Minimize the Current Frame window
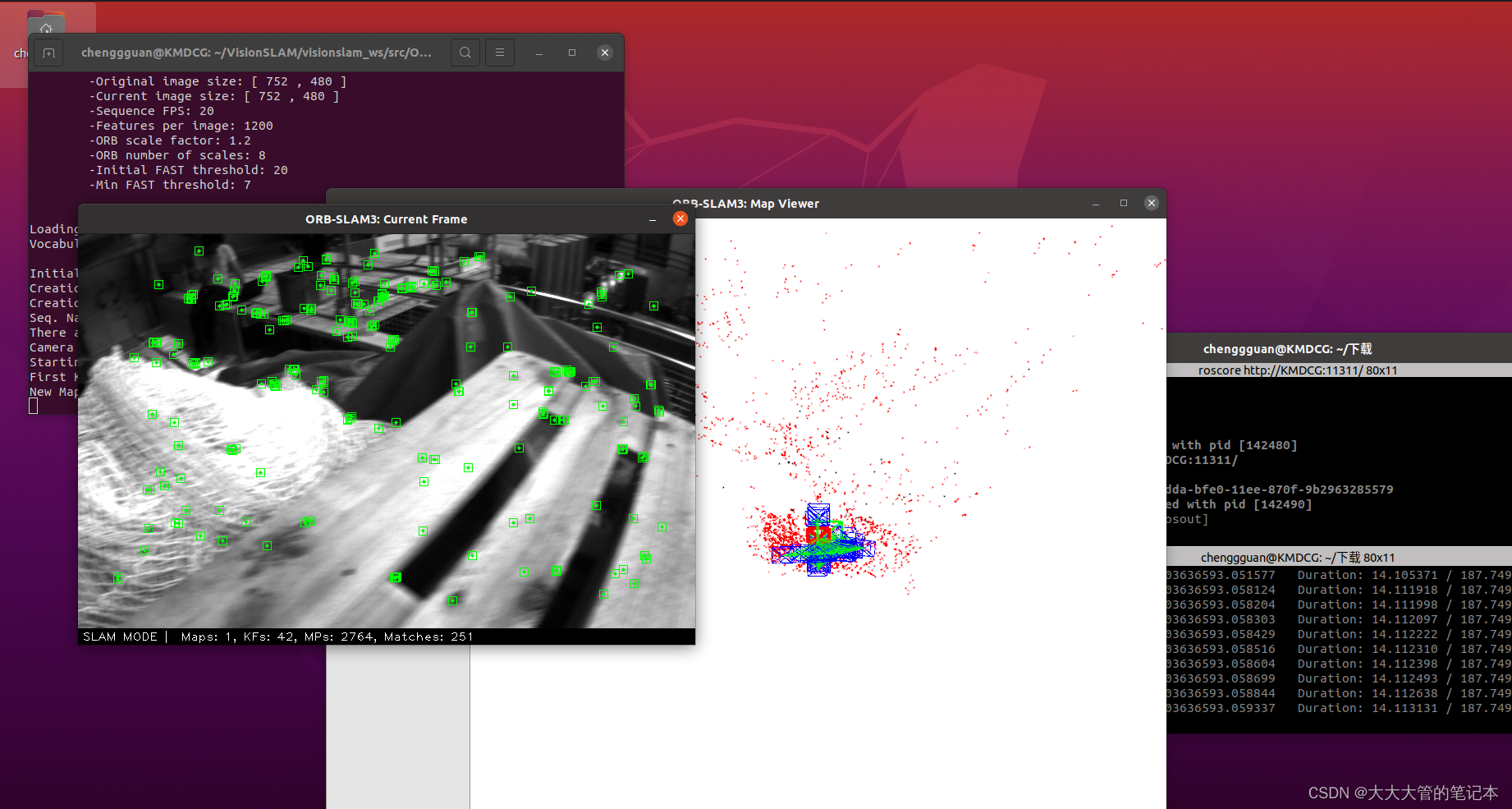This screenshot has width=1512, height=809. [x=653, y=219]
